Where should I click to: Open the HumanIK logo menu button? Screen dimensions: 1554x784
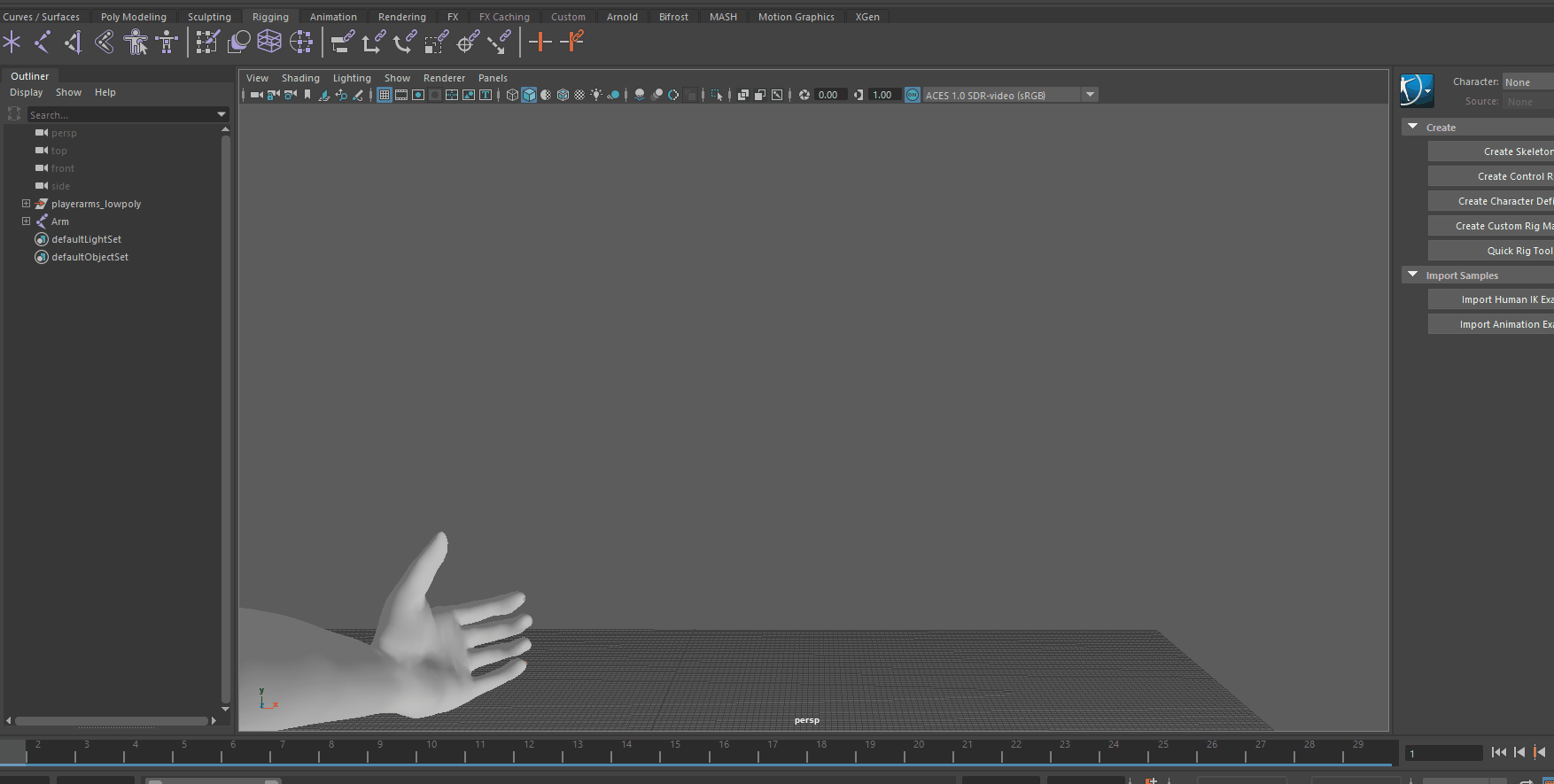click(1417, 90)
